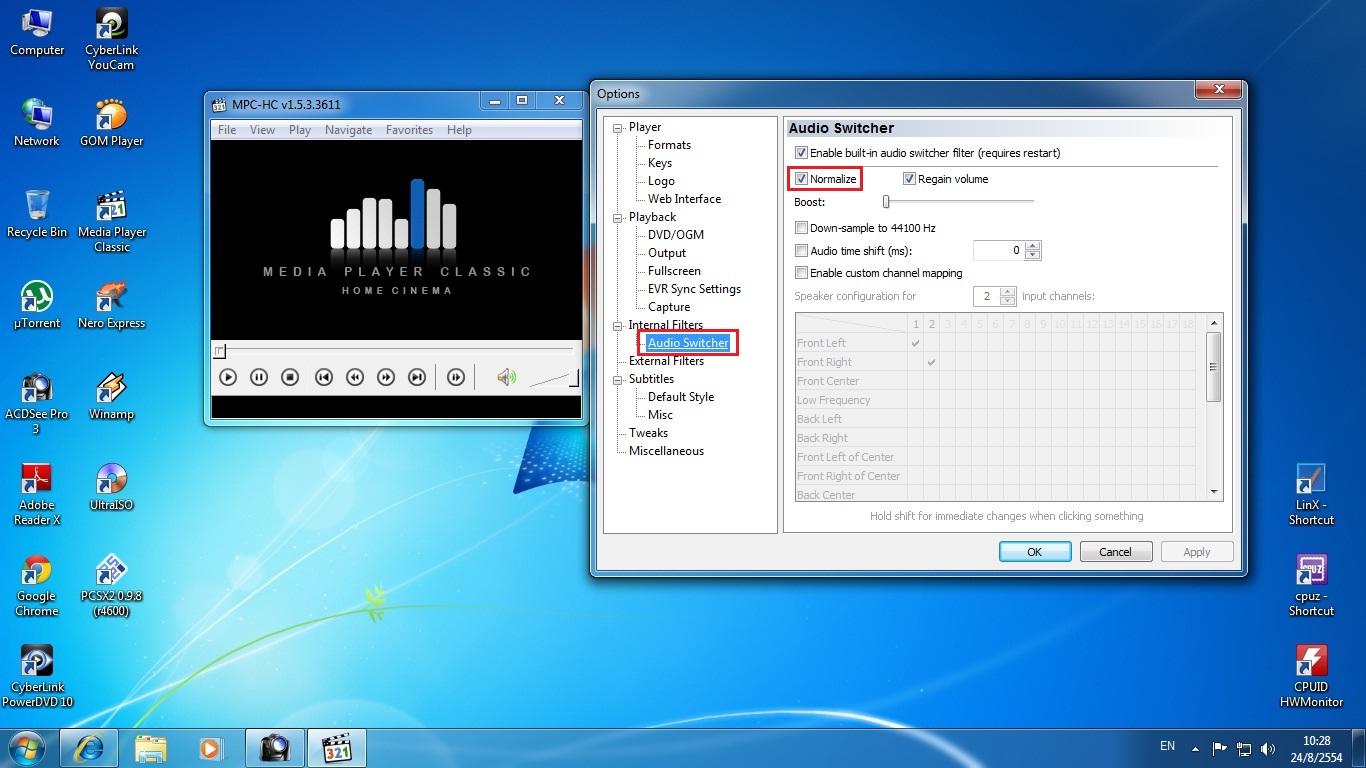Screen dimensions: 1366x768
Task: Select the CyberLink YouCam desktop icon
Action: pos(111,40)
